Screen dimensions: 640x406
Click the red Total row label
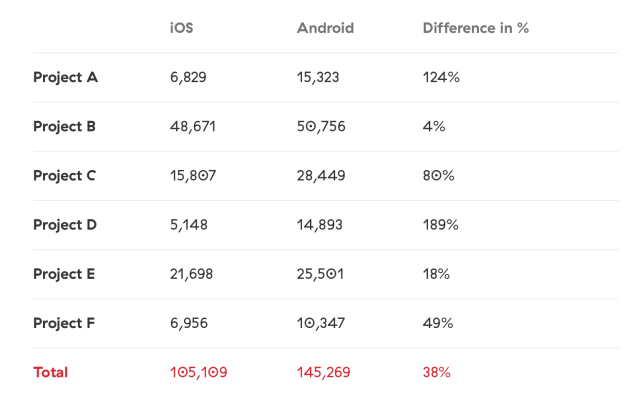click(50, 372)
